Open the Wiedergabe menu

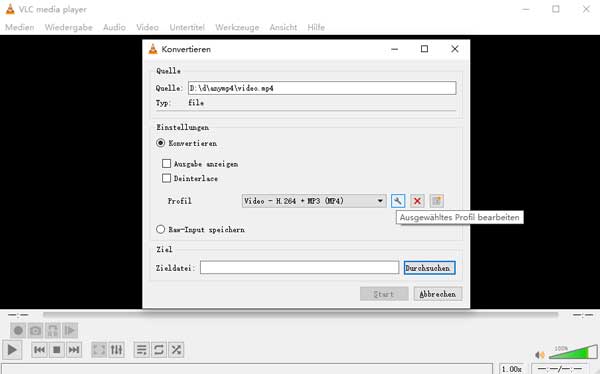(x=68, y=28)
